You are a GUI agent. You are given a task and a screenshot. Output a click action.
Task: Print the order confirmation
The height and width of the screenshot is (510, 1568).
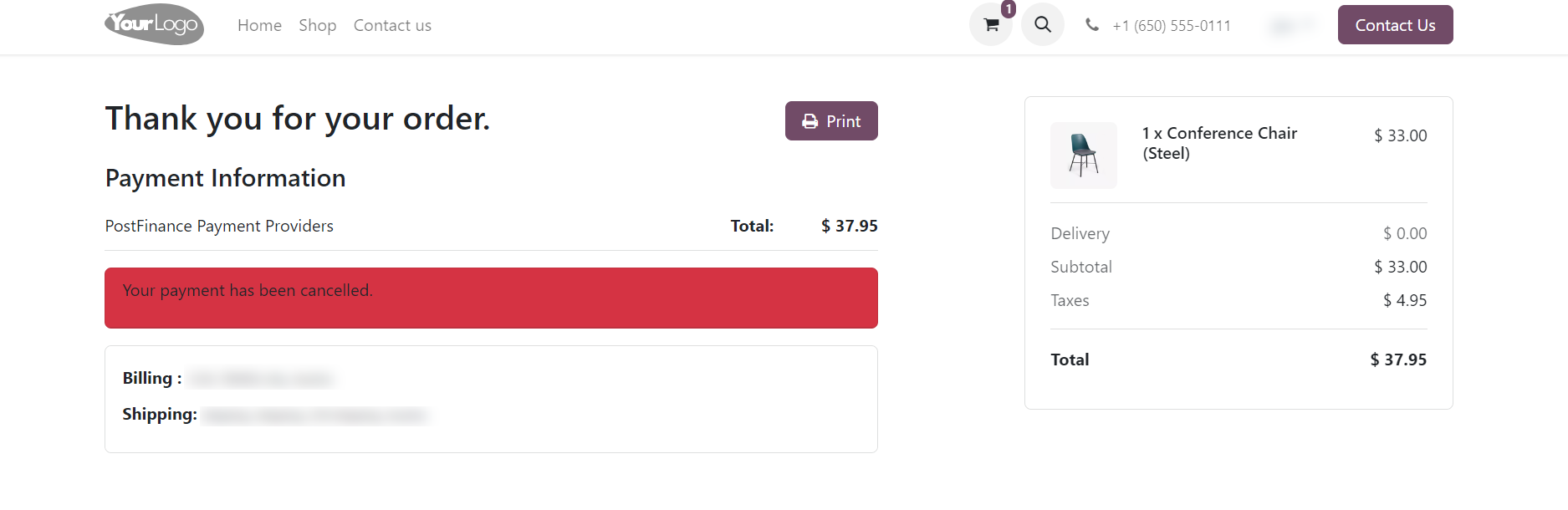click(x=831, y=120)
